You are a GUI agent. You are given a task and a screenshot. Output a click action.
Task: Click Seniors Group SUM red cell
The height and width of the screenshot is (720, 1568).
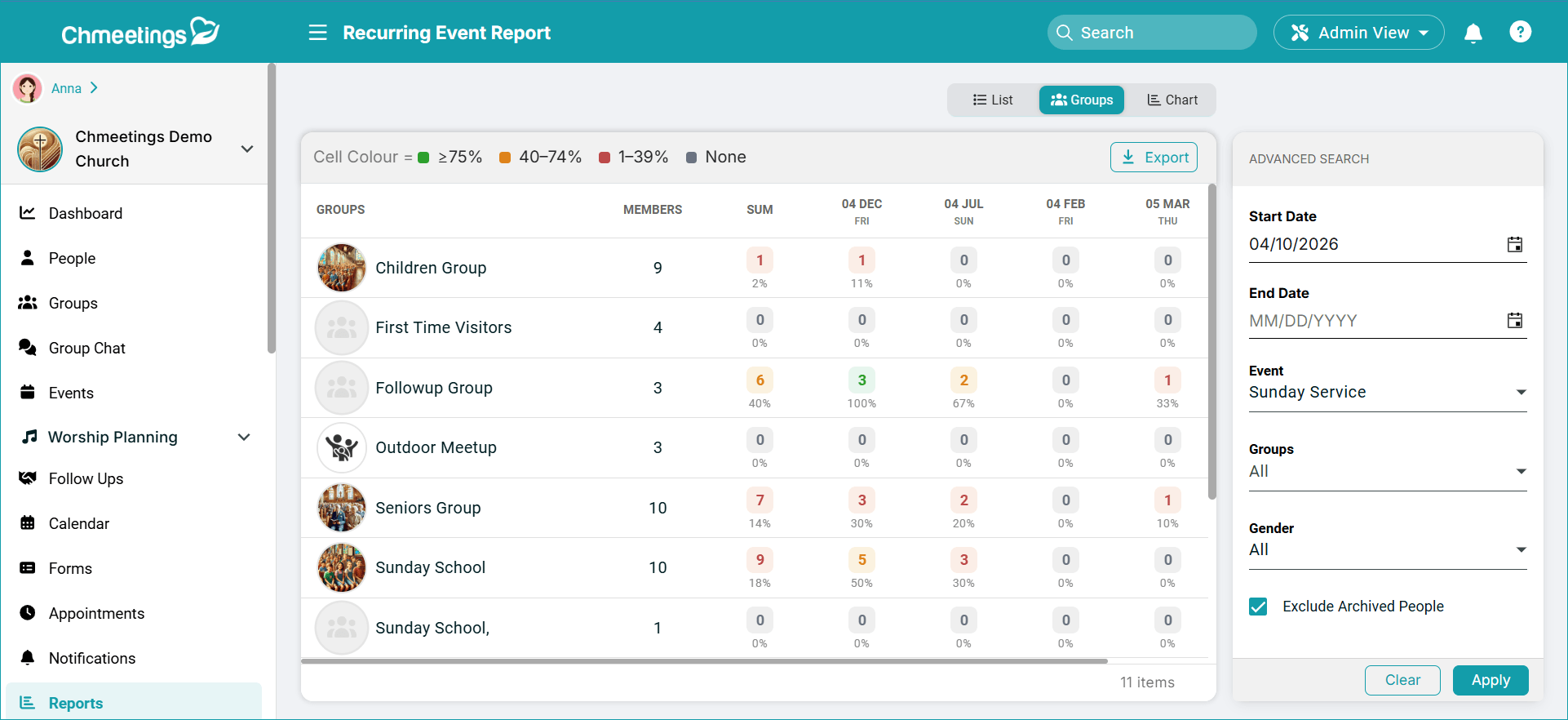click(x=760, y=500)
